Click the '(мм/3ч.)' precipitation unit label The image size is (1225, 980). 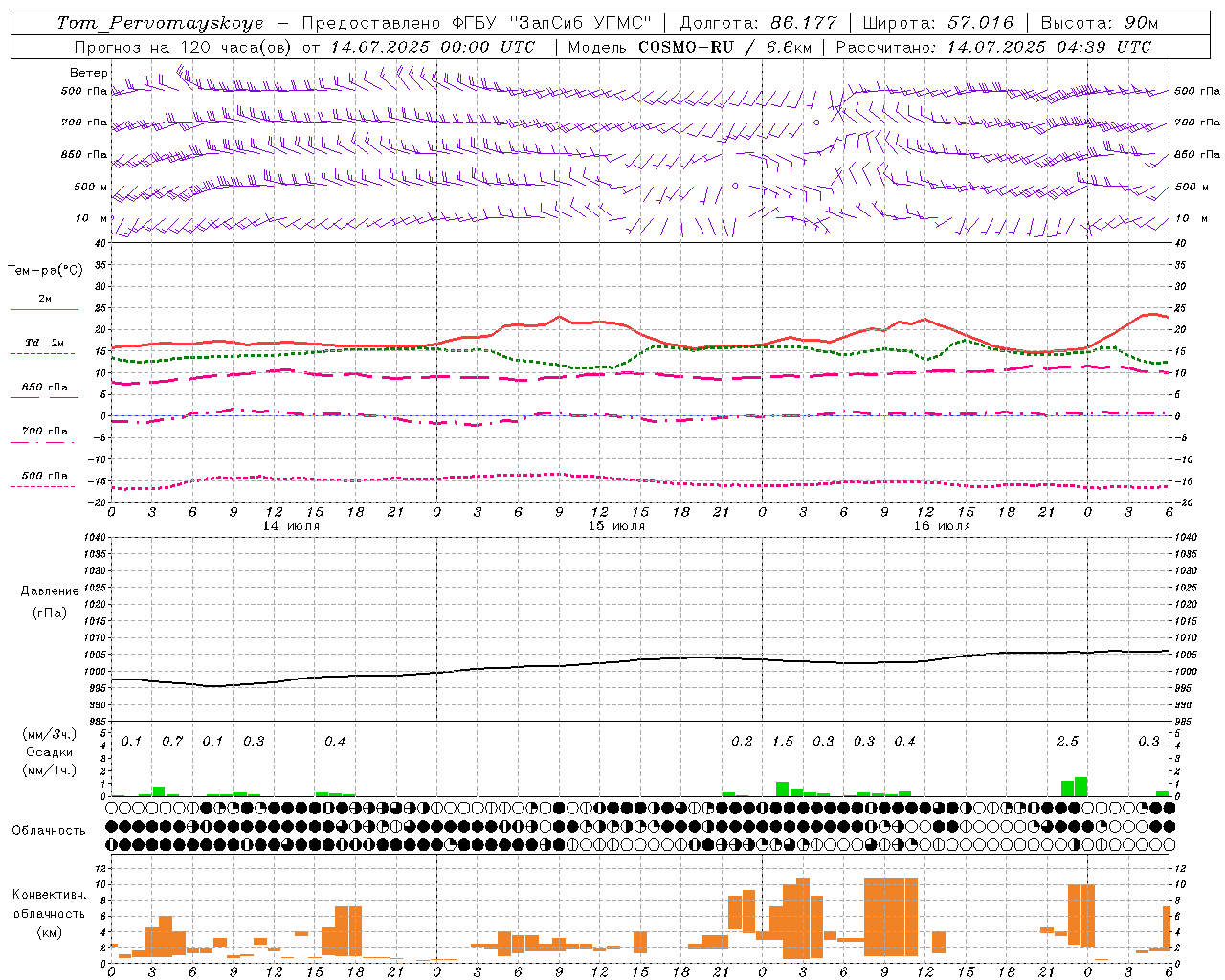coord(50,734)
